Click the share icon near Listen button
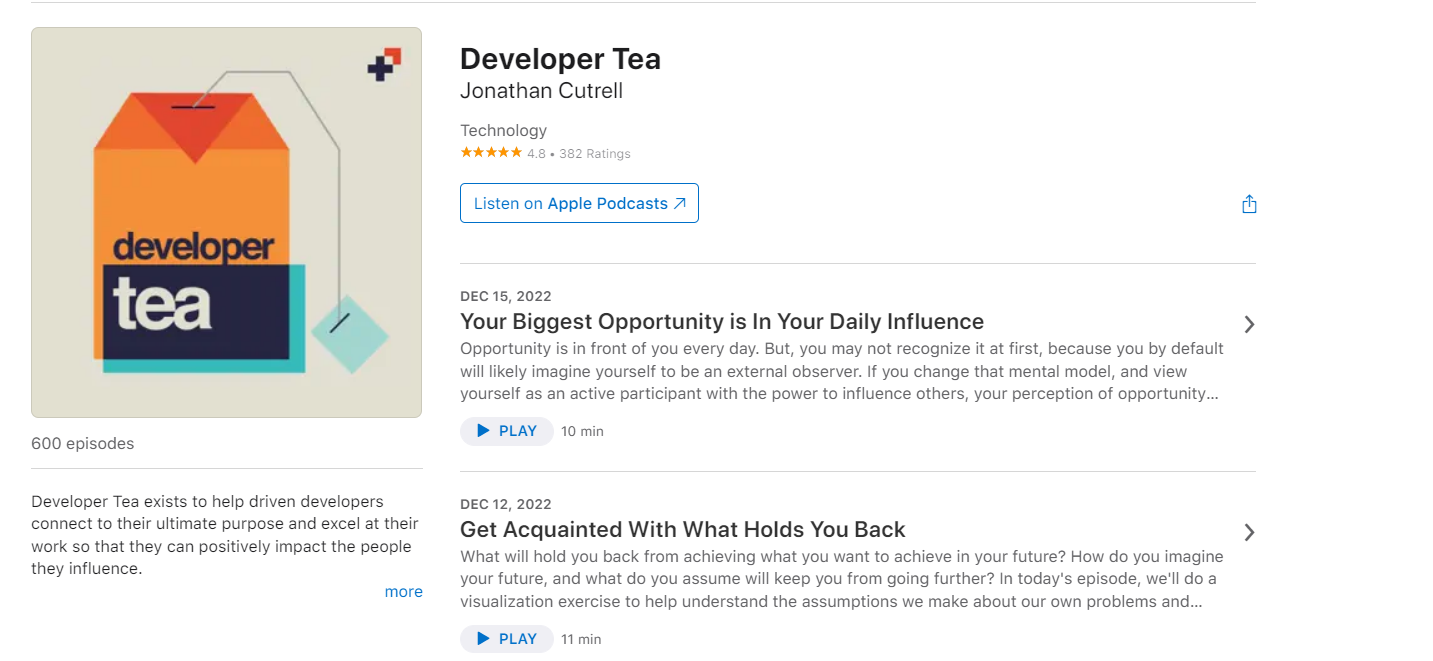1433x661 pixels. click(x=1248, y=203)
